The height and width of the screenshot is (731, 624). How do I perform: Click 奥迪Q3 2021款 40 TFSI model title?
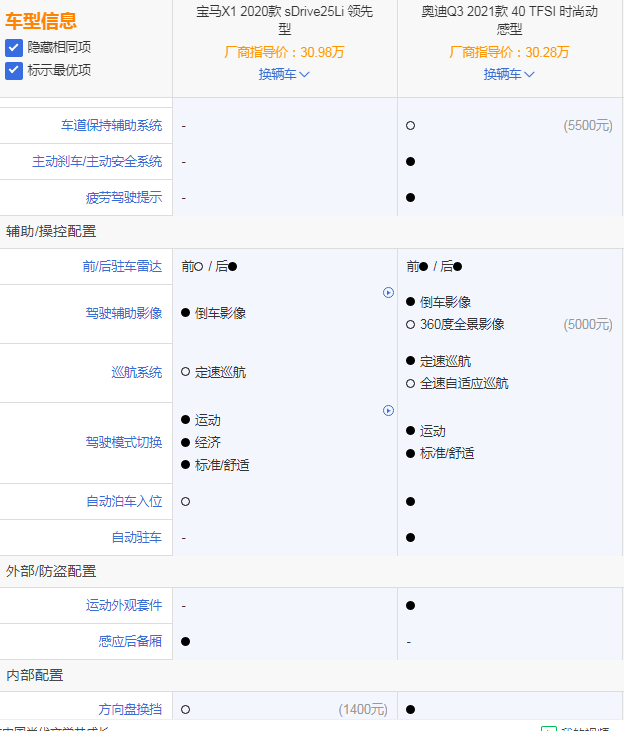pyautogui.click(x=509, y=20)
